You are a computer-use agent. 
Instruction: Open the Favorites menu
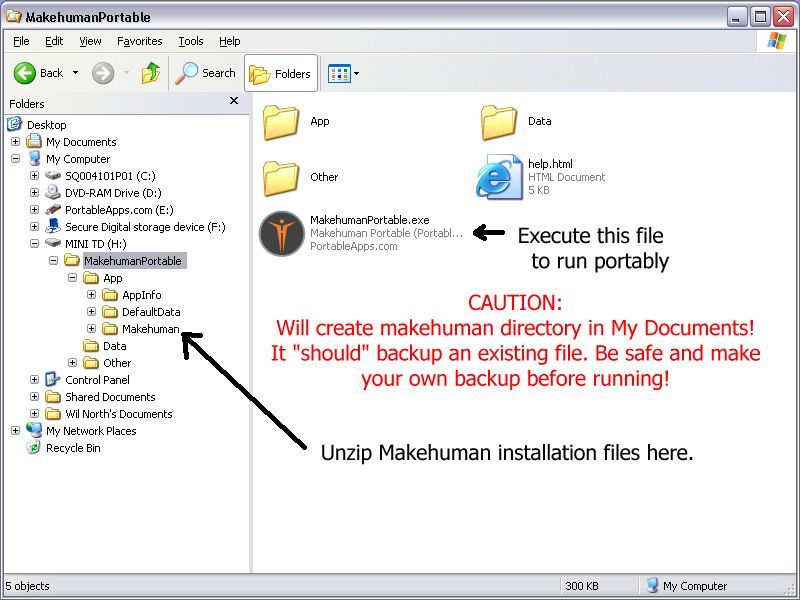tap(139, 41)
